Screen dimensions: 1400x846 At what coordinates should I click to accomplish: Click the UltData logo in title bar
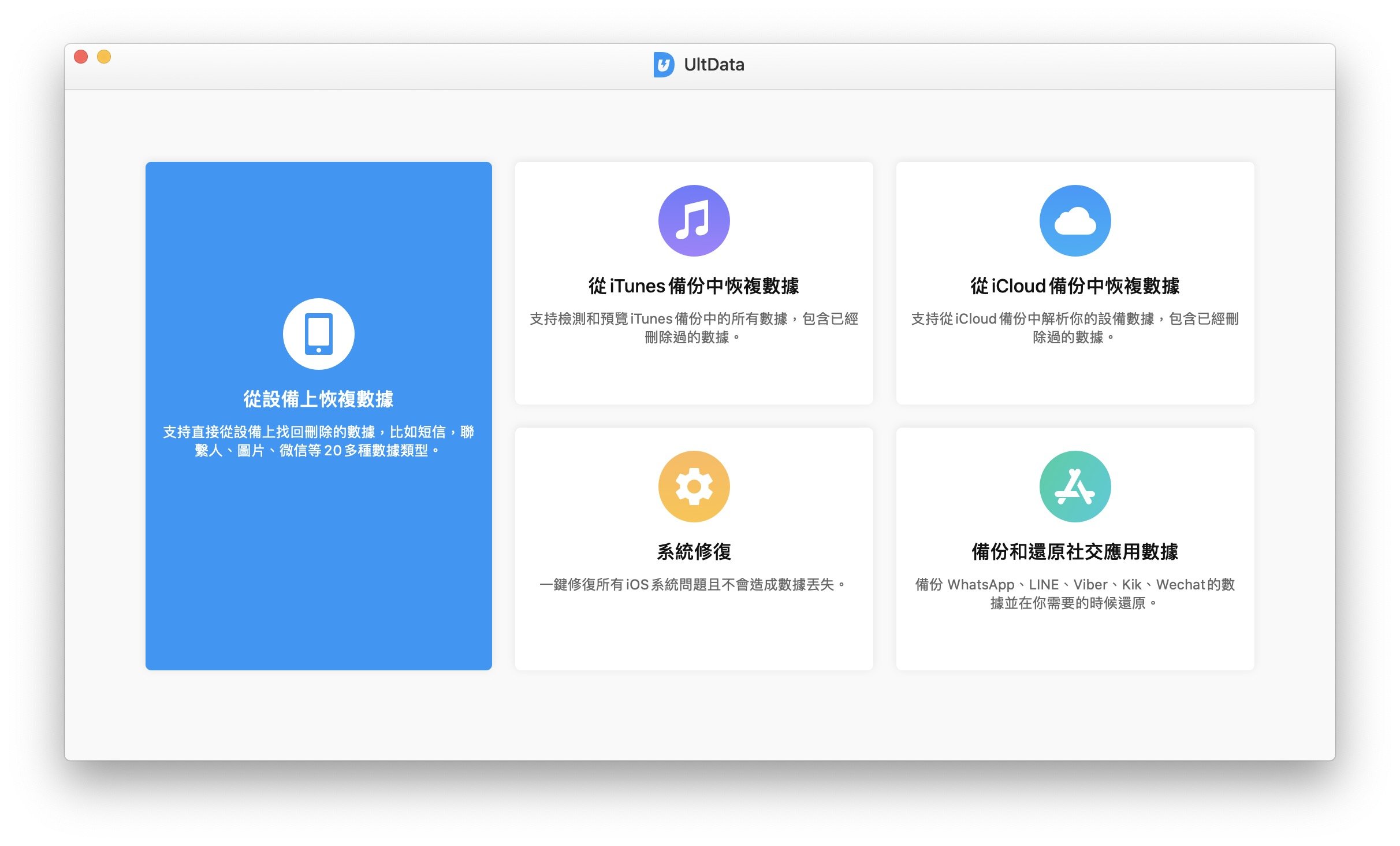[664, 64]
